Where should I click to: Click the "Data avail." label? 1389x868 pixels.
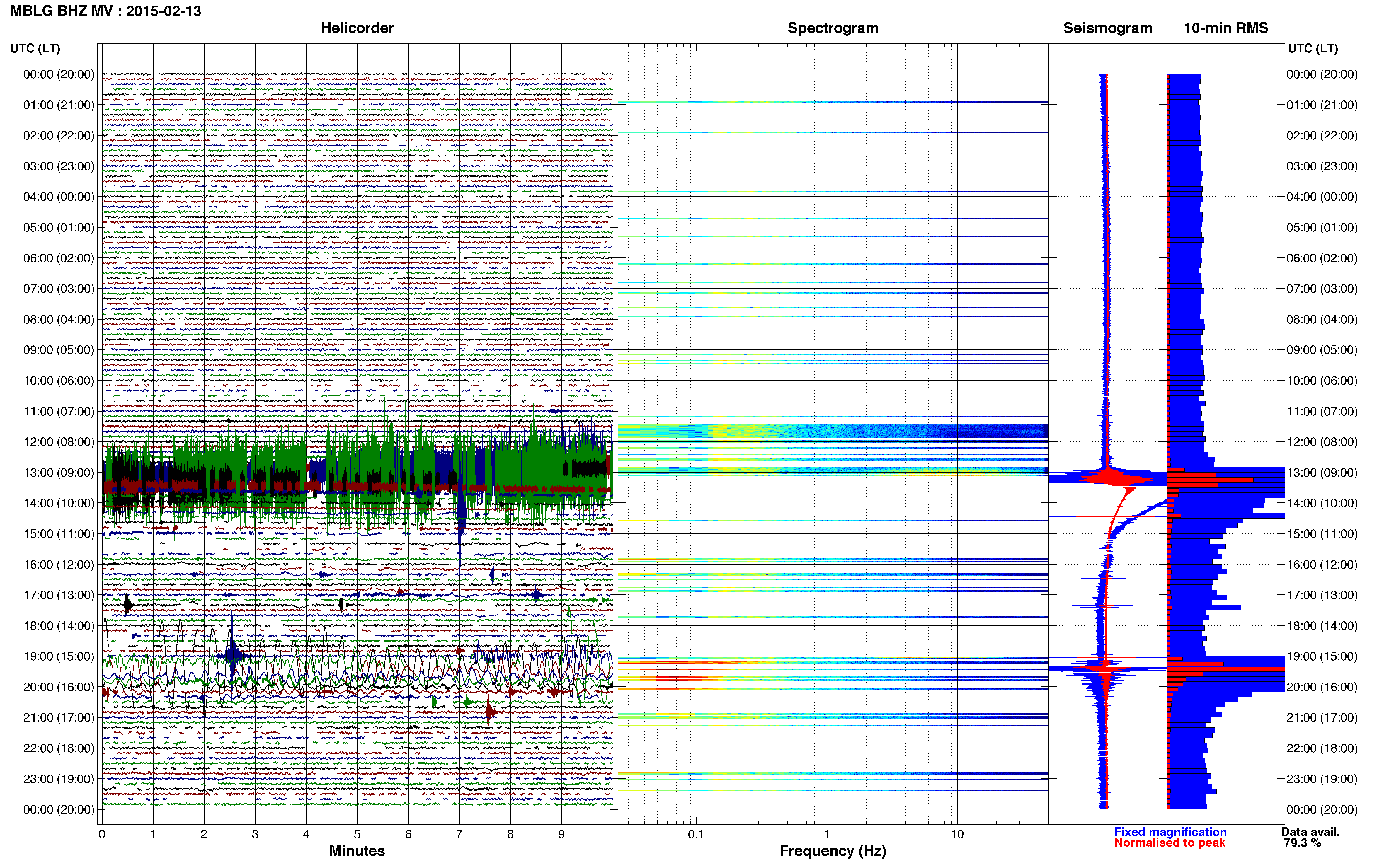[1310, 832]
